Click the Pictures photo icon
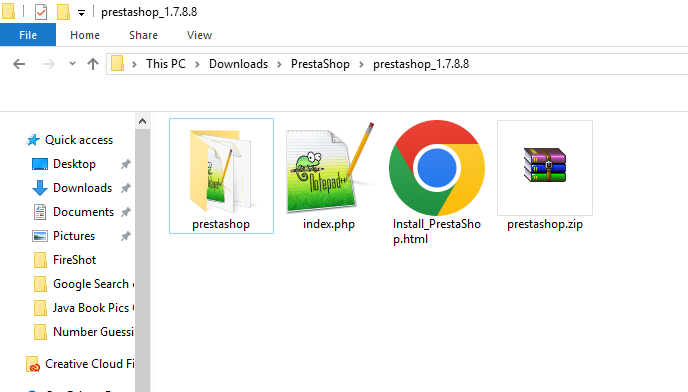Screen dimensions: 688x392 pos(40,236)
